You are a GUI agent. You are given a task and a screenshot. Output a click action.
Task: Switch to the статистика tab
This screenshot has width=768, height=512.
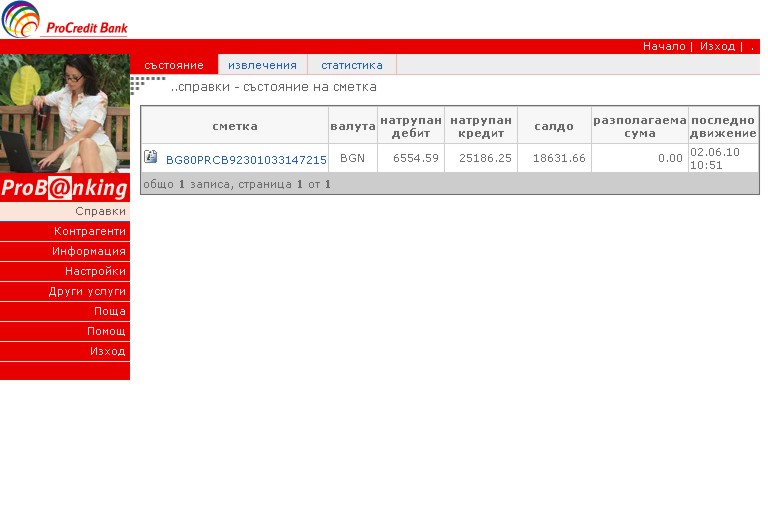point(352,65)
